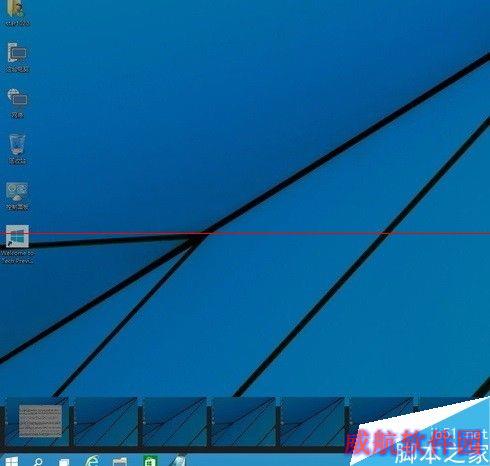This screenshot has height=466, width=490.
Task: Select the gray window preview in desktop strip
Action: click(x=40, y=421)
